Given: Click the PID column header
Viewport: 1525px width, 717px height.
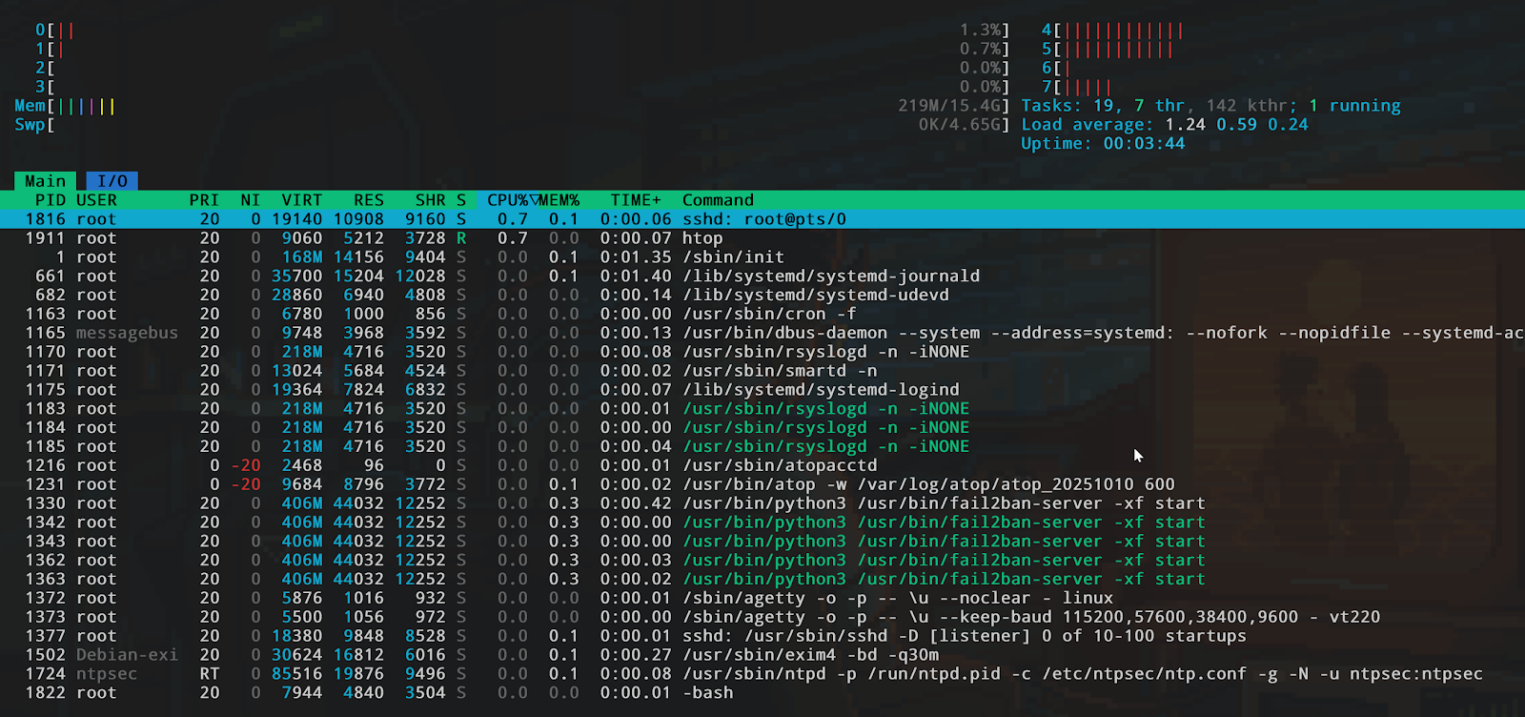Looking at the screenshot, I should 50,200.
